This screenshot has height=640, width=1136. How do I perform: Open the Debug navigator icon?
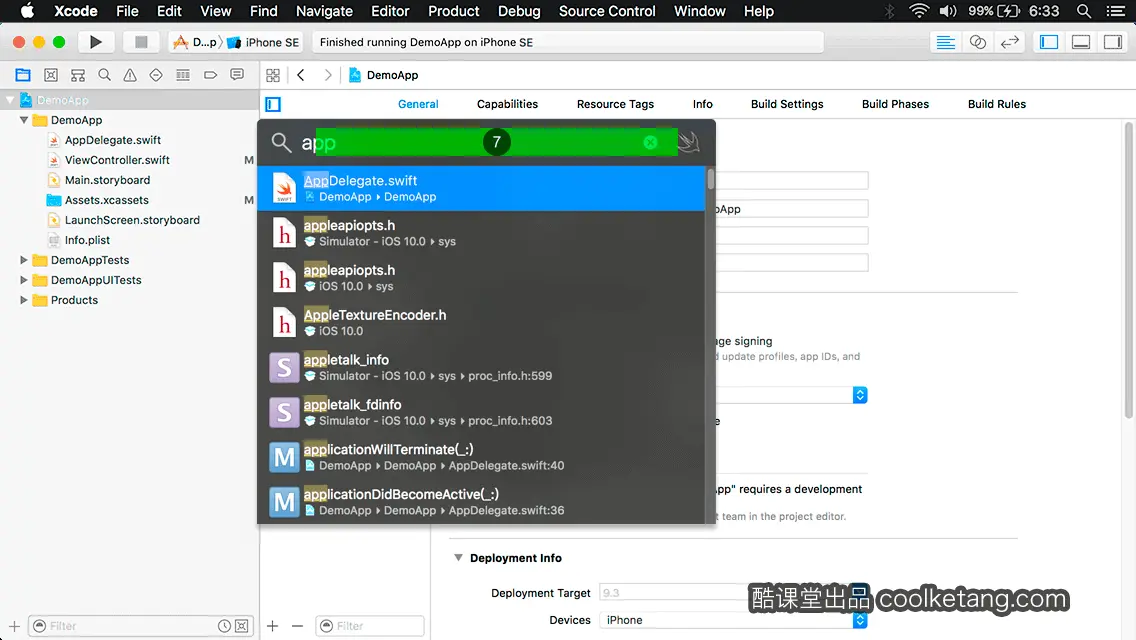183,75
